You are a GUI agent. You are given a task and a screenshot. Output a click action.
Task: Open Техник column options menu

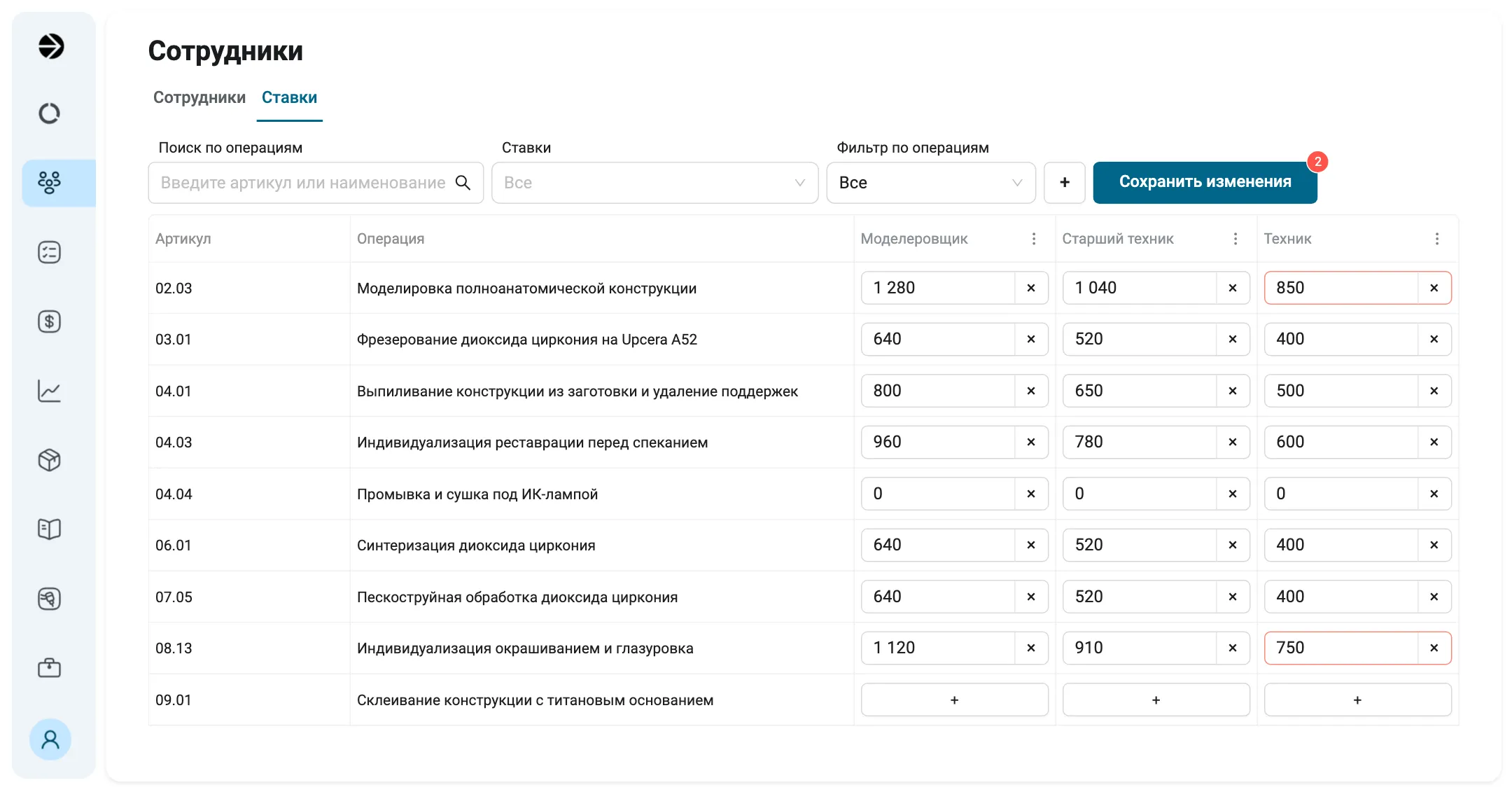pyautogui.click(x=1437, y=239)
